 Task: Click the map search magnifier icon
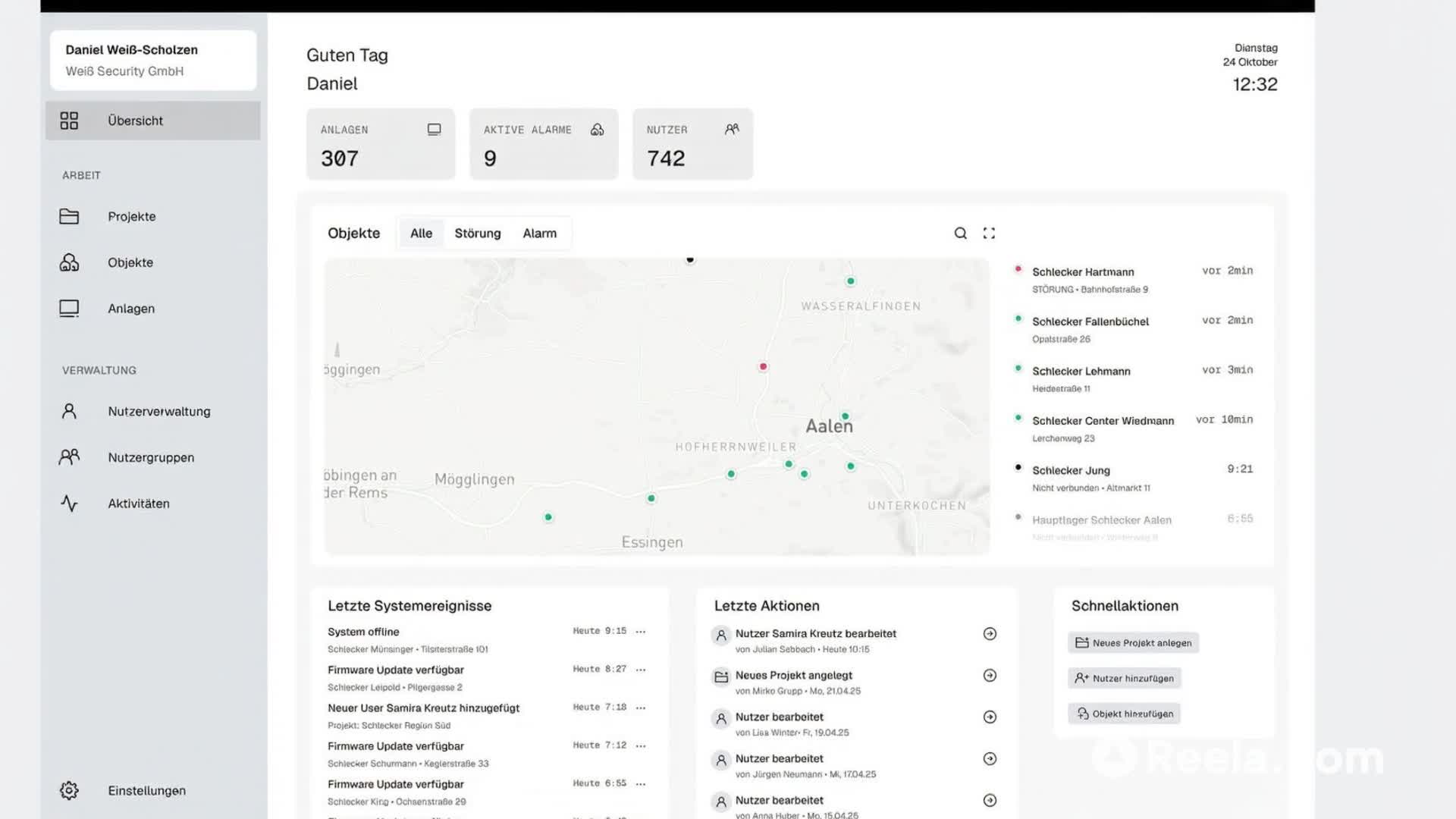click(960, 234)
